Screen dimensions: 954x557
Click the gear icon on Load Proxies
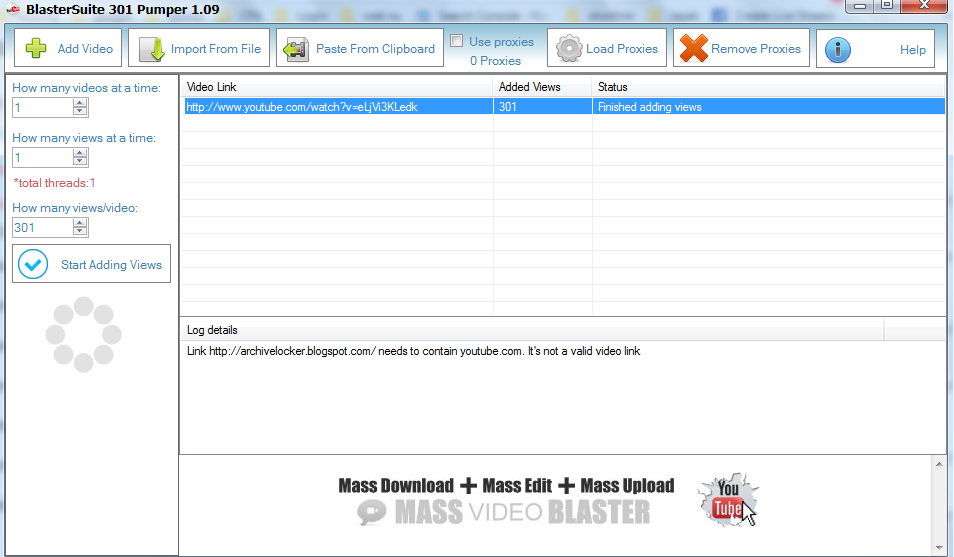pos(569,48)
